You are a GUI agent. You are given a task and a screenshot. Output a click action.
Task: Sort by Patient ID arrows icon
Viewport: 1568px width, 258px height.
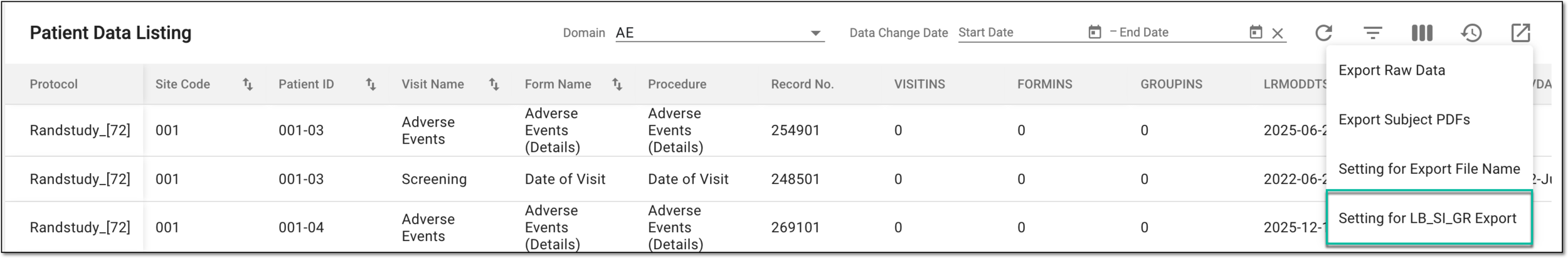click(371, 84)
